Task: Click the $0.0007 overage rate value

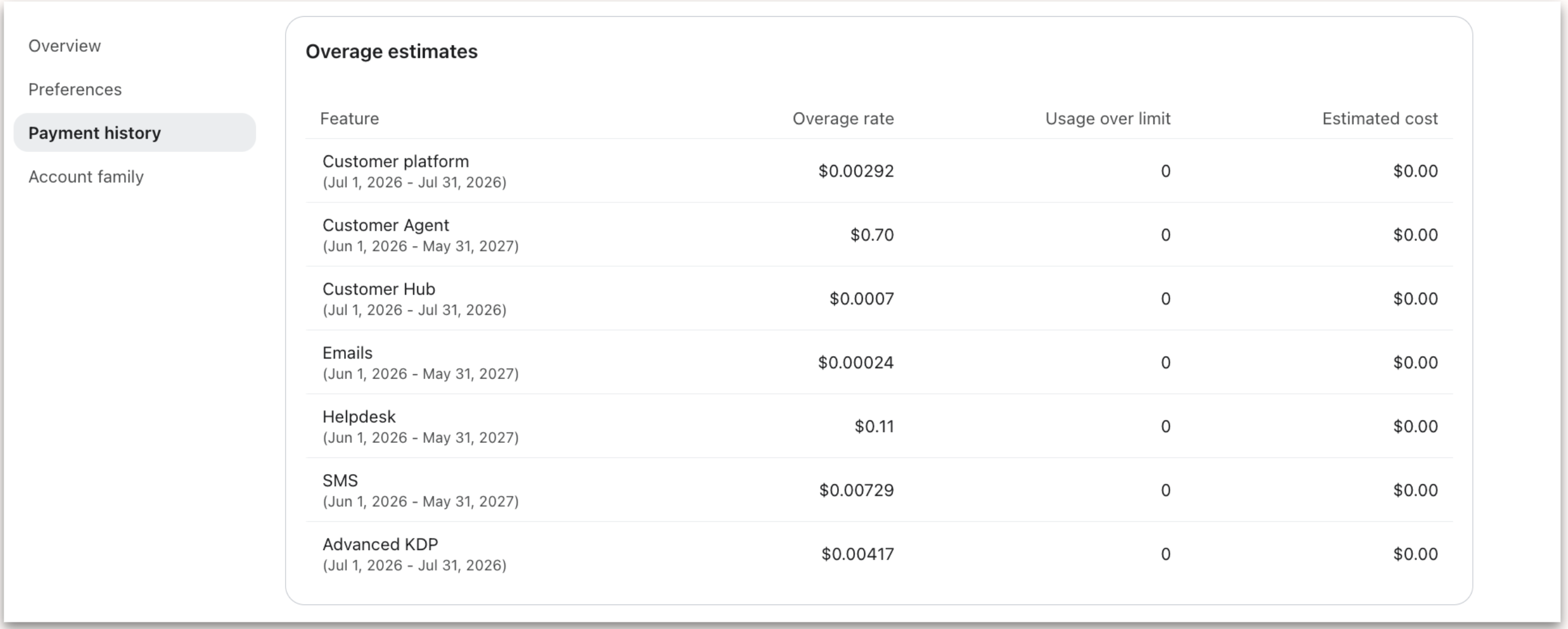Action: [861, 299]
